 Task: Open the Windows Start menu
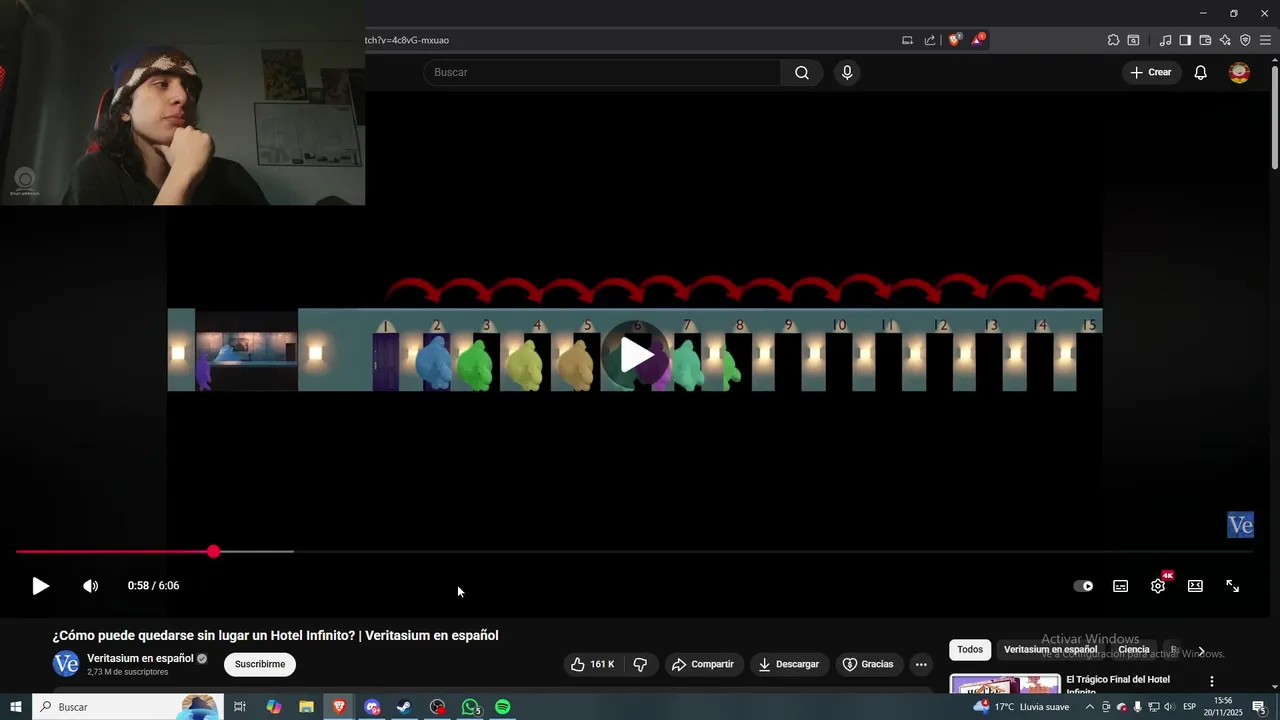(x=16, y=707)
